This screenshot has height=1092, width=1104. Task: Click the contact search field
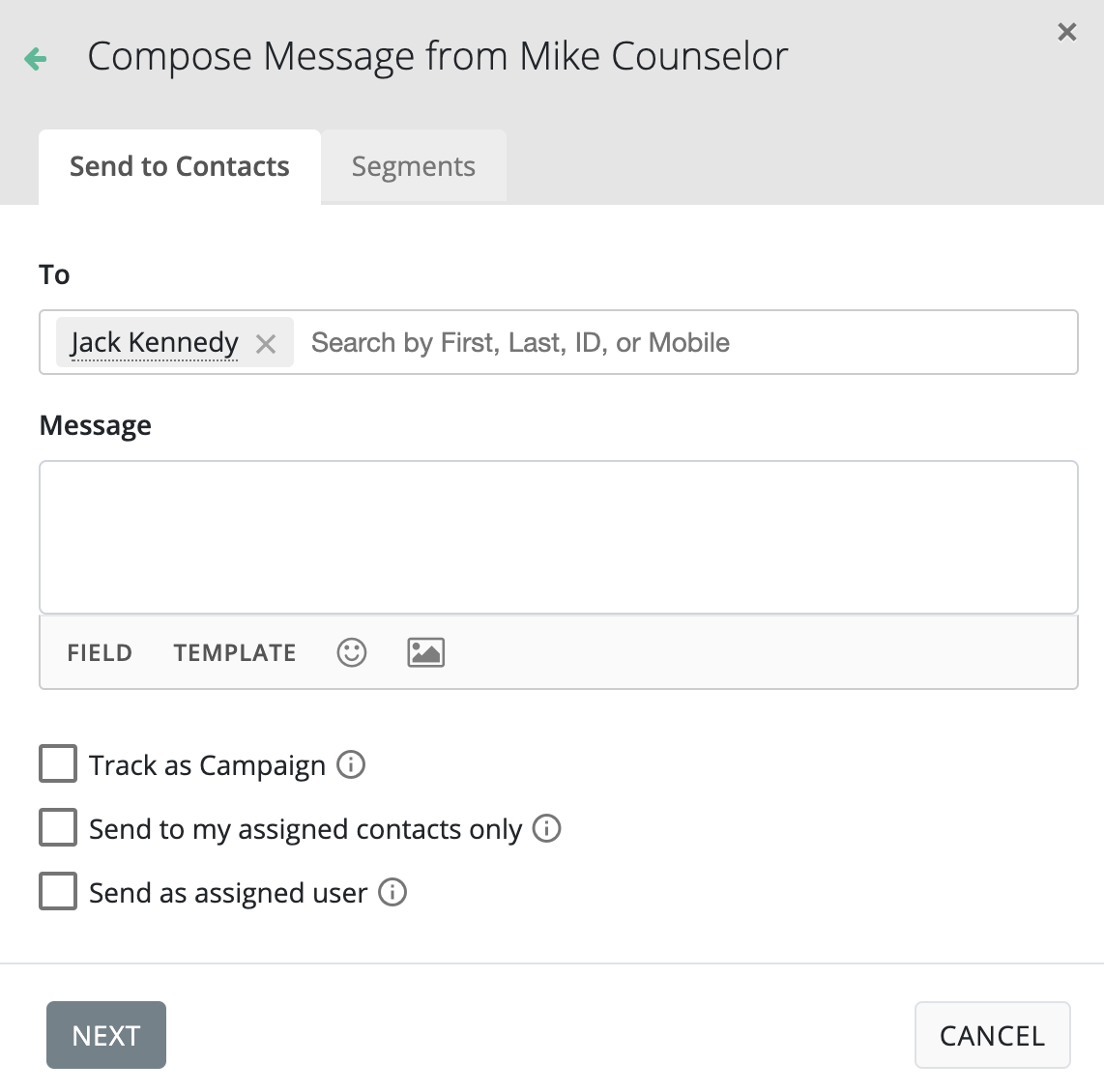pos(677,342)
